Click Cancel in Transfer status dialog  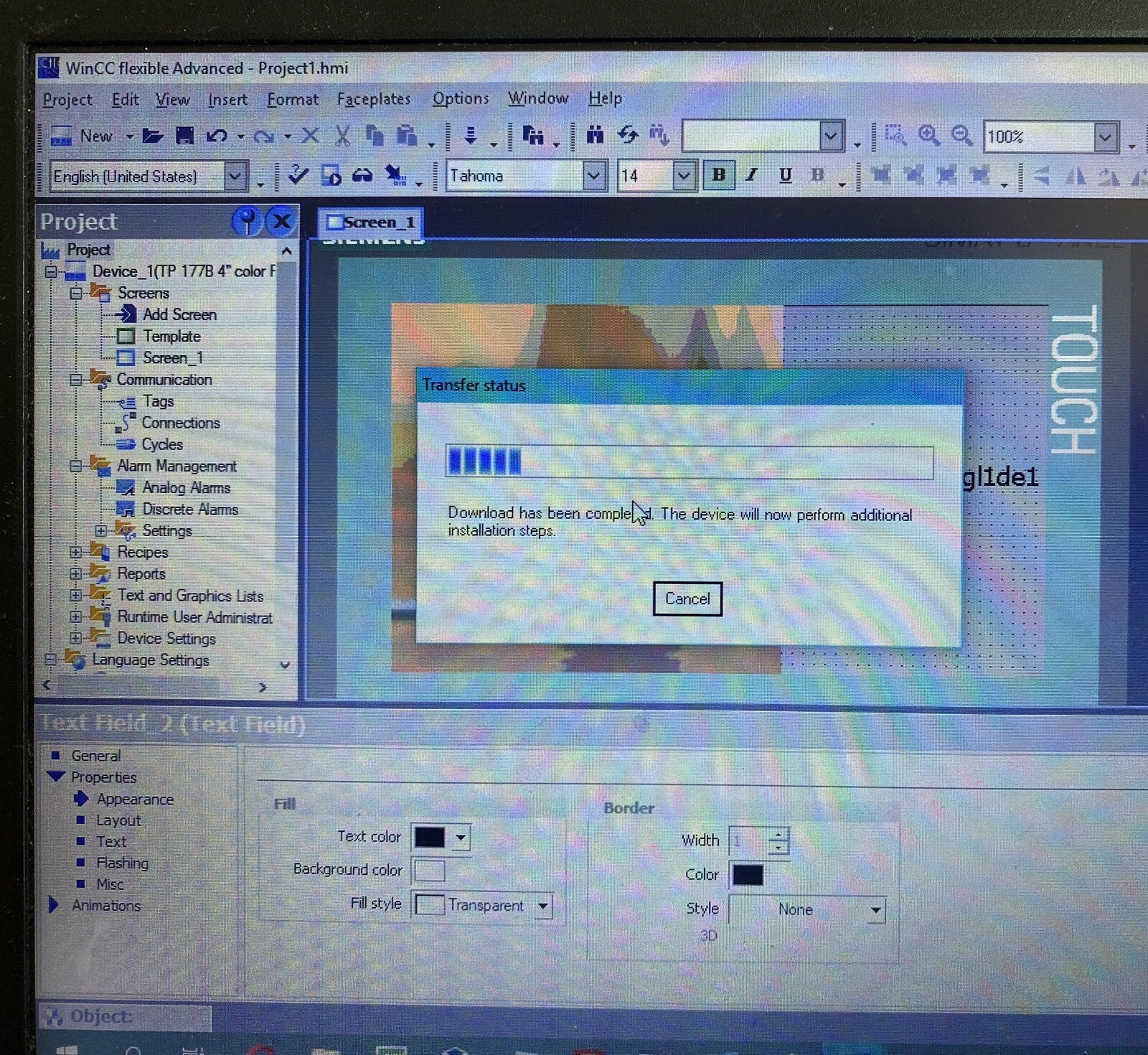coord(687,599)
